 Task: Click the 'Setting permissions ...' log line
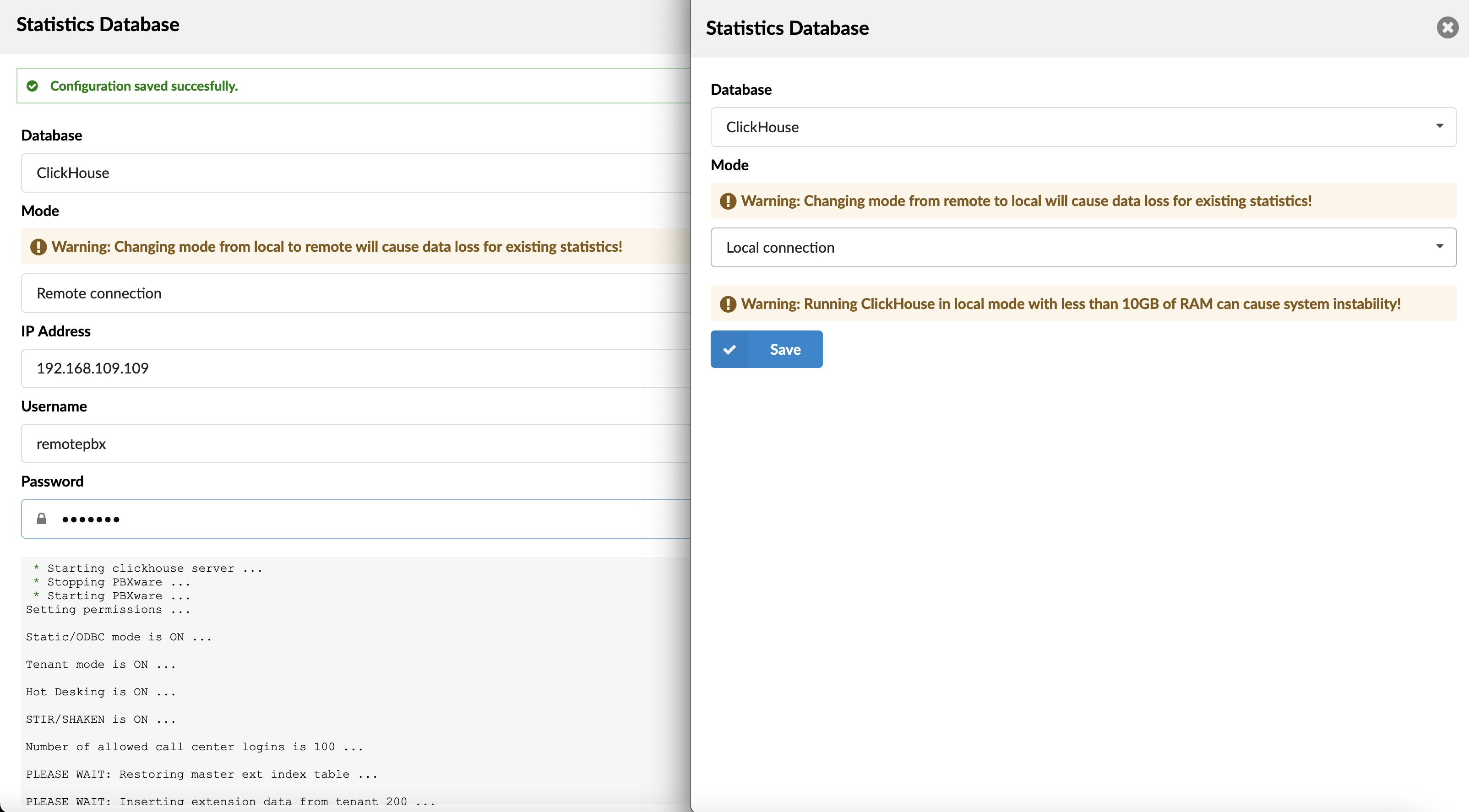[108, 609]
